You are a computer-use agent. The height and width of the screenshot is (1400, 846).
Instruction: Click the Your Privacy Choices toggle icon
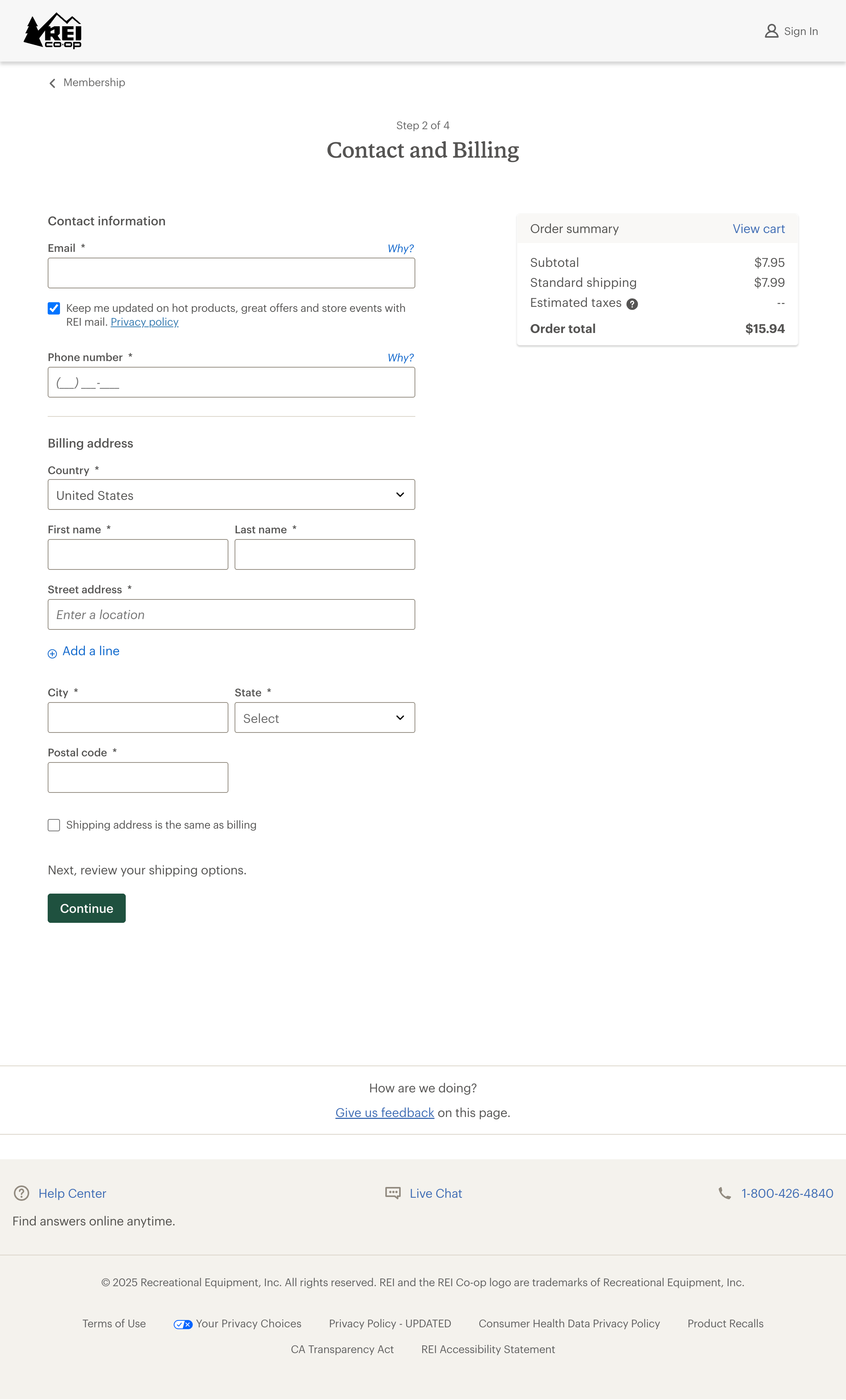pos(183,1324)
